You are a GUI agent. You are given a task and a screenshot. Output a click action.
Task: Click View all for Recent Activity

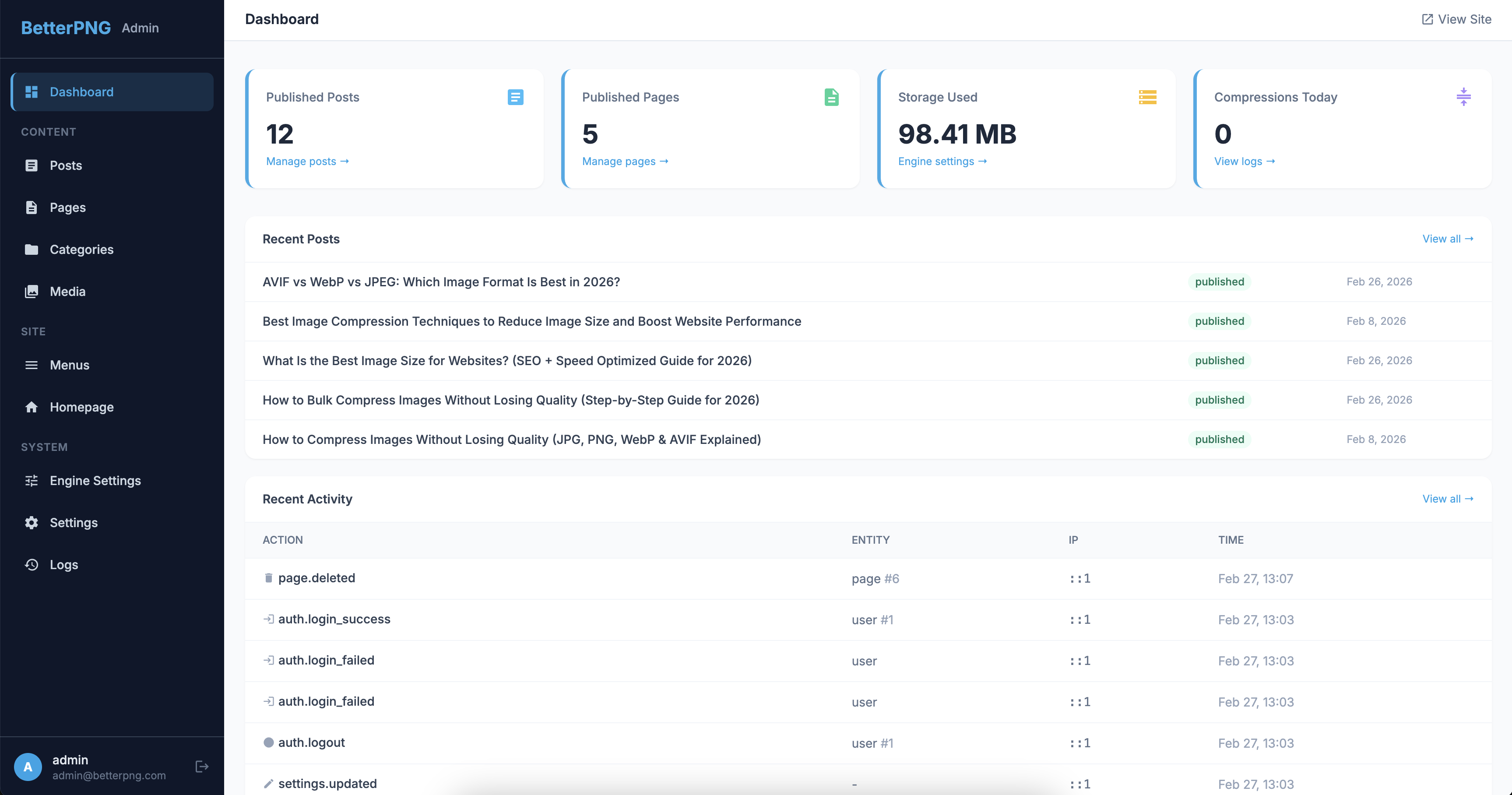(x=1448, y=499)
